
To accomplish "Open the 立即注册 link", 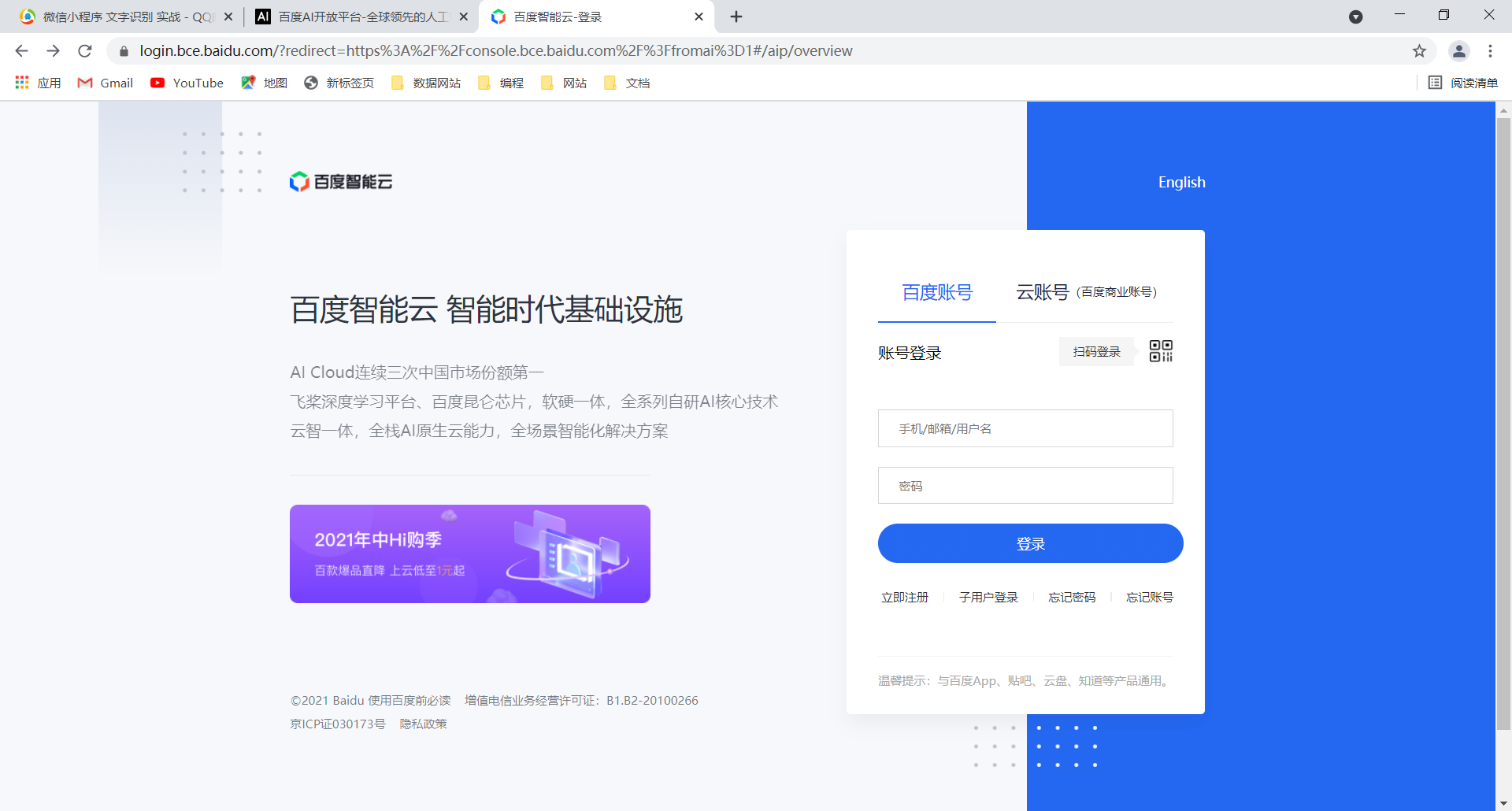I will [x=905, y=598].
